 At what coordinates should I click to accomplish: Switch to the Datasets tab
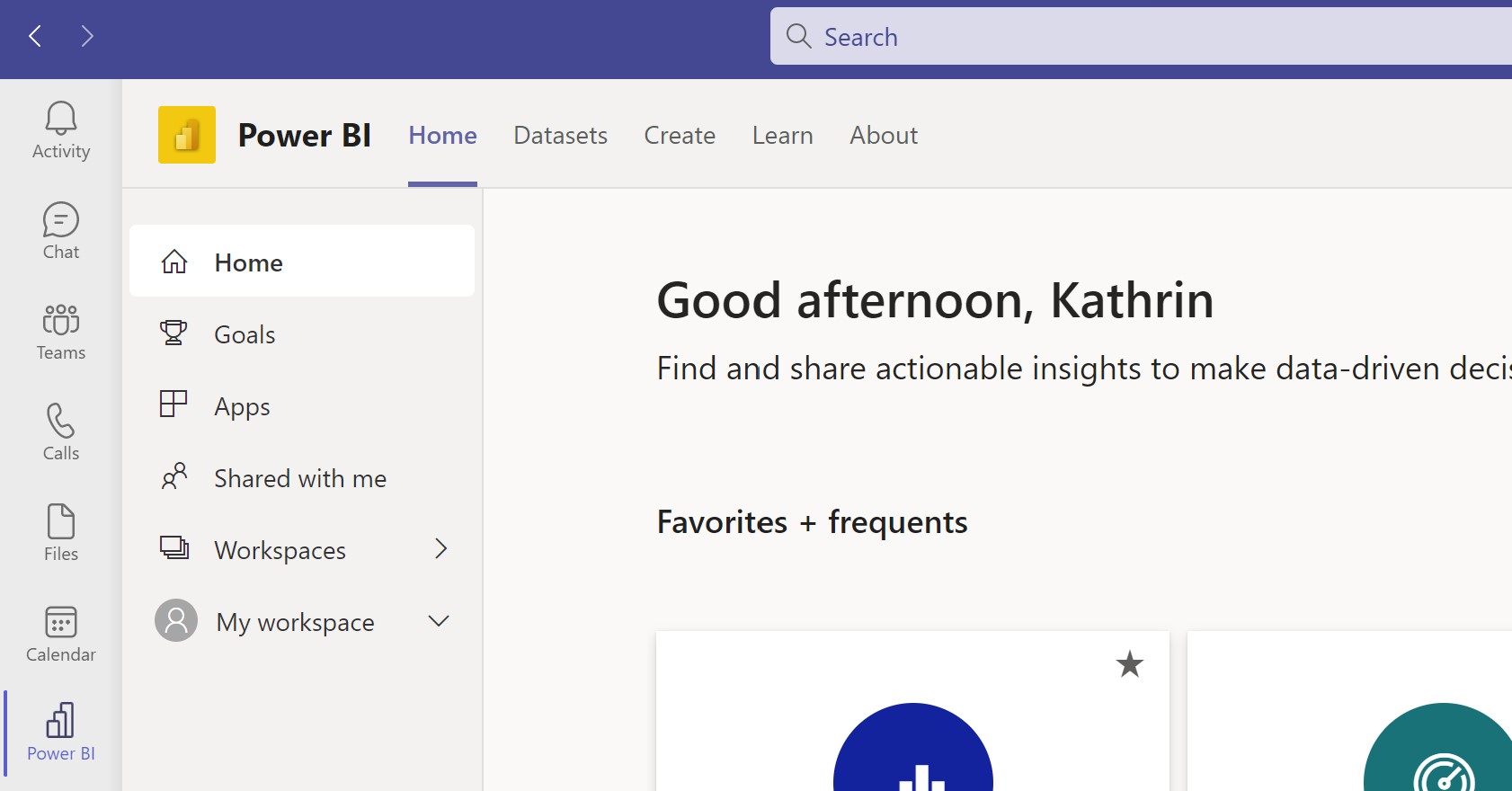click(560, 135)
